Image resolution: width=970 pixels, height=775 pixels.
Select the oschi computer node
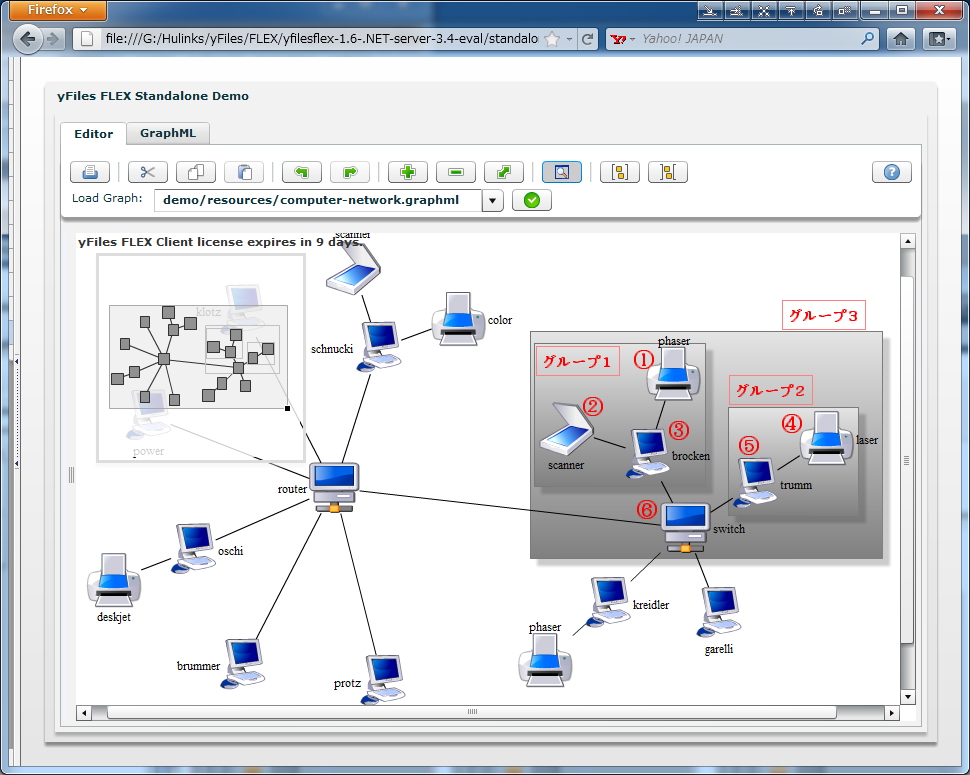[x=194, y=548]
